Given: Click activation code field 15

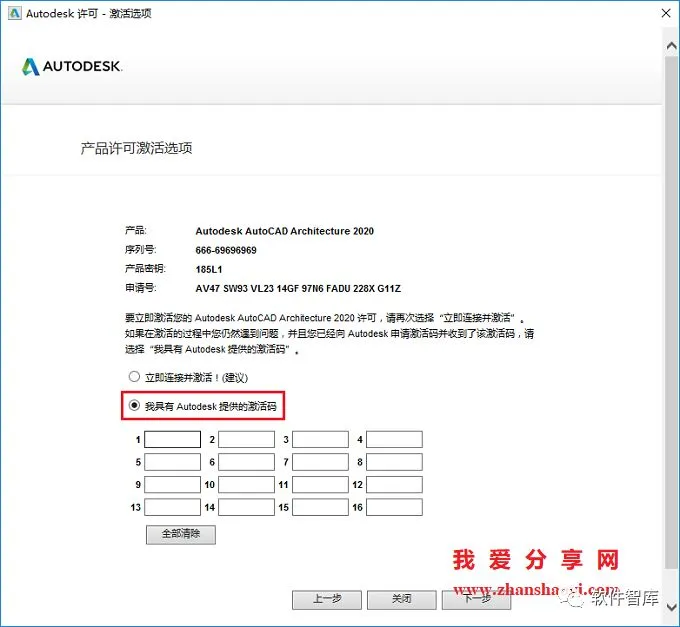Looking at the screenshot, I should pyautogui.click(x=320, y=507).
